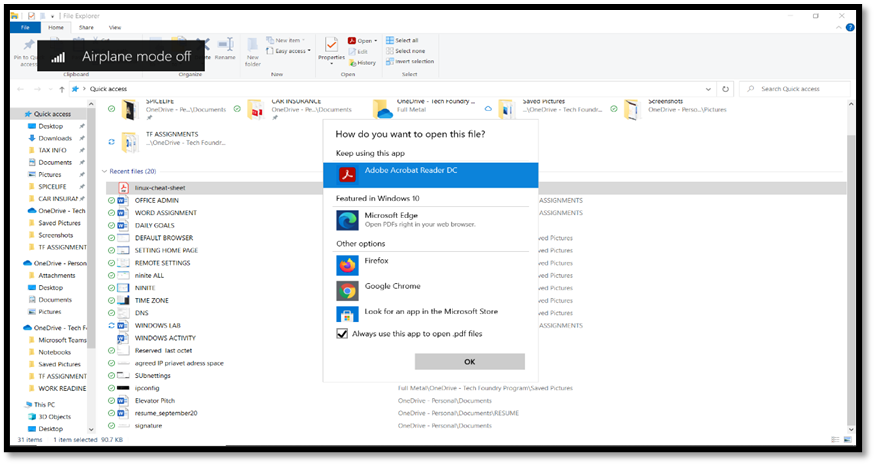The width and height of the screenshot is (875, 465).
Task: Open the File tab
Action: (25, 27)
